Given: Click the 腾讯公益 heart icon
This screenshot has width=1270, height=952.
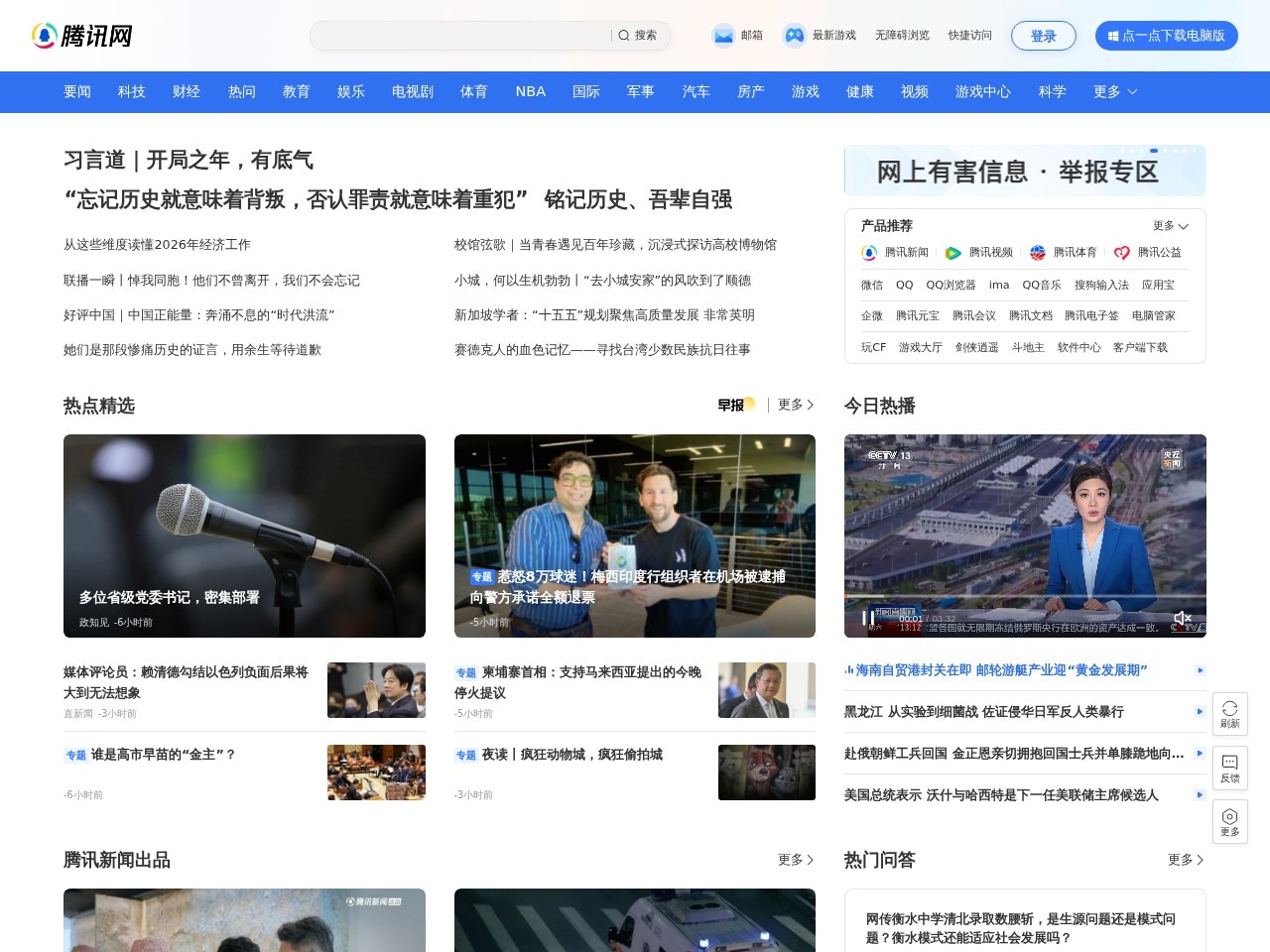Looking at the screenshot, I should pyautogui.click(x=1121, y=252).
